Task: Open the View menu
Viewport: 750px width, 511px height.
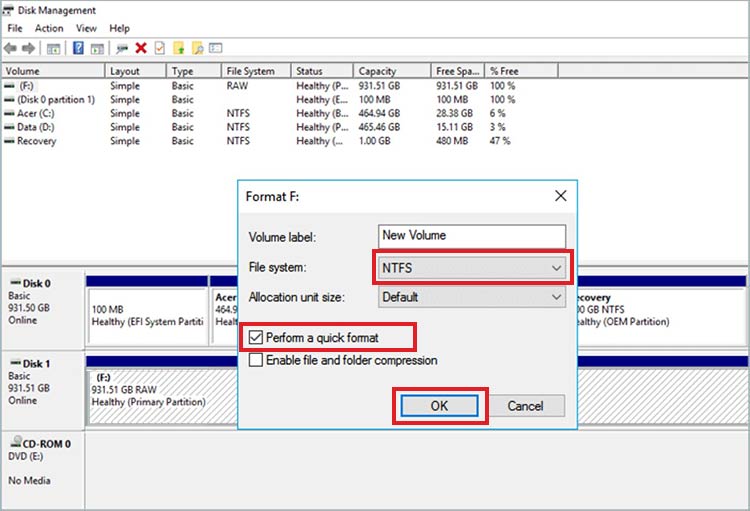Action: pyautogui.click(x=86, y=28)
